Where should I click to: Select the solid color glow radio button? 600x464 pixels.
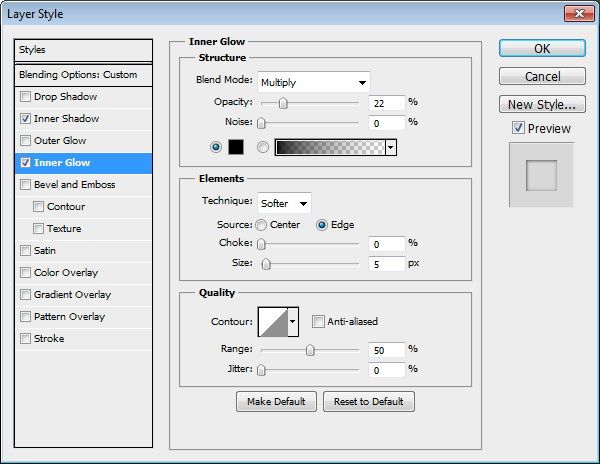tap(216, 147)
